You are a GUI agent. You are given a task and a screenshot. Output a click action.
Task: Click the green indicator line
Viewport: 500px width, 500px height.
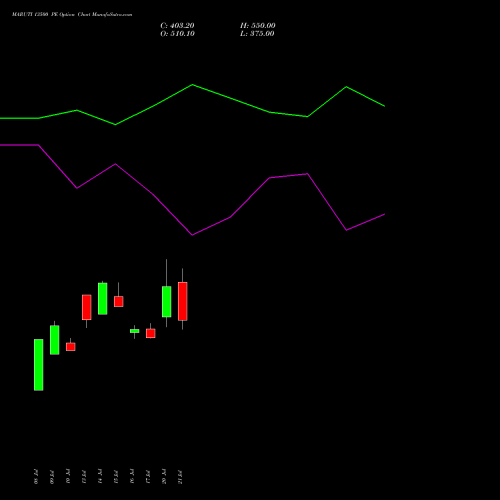click(192, 85)
